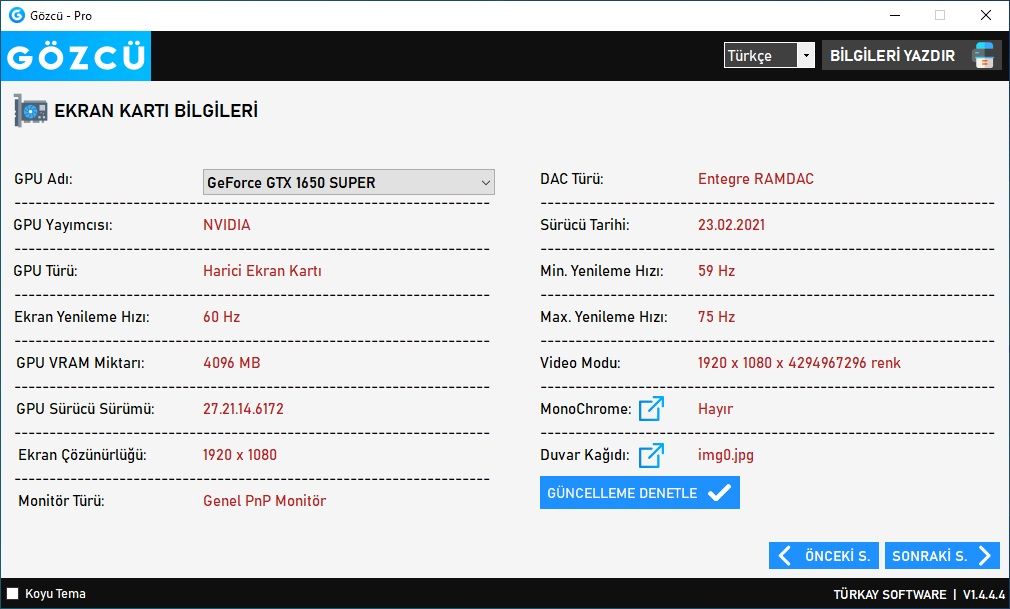Screen dimensions: 1010x609
Task: Click the img0.jpg wallpaper value
Action: coord(725,455)
